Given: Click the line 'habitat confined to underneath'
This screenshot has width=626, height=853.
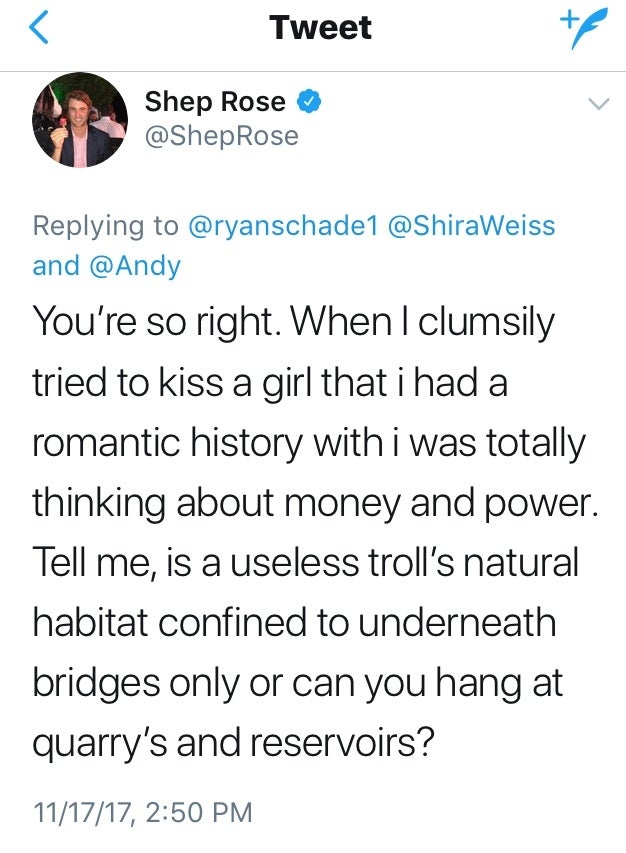Looking at the screenshot, I should 294,622.
